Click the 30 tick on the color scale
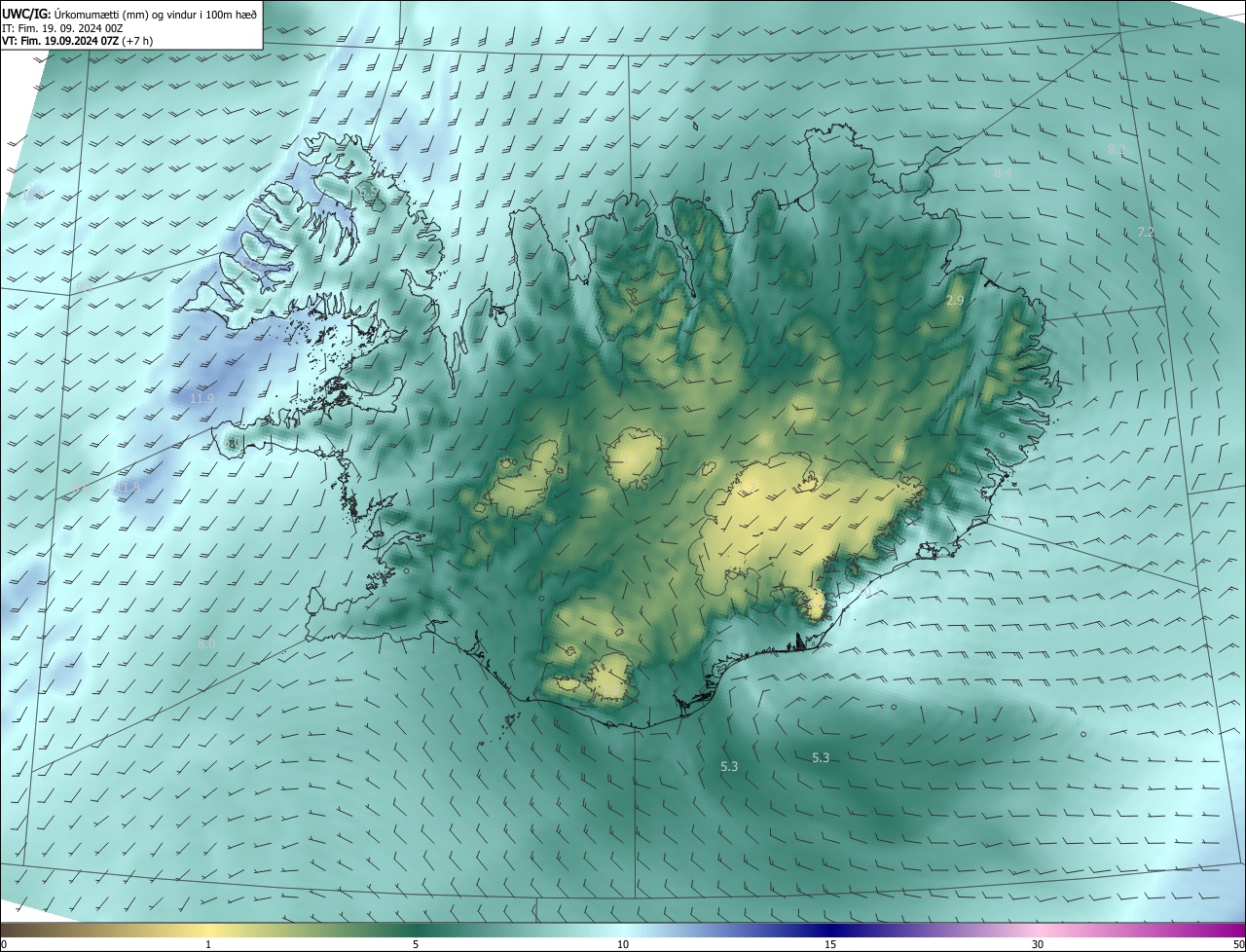 pyautogui.click(x=1038, y=944)
